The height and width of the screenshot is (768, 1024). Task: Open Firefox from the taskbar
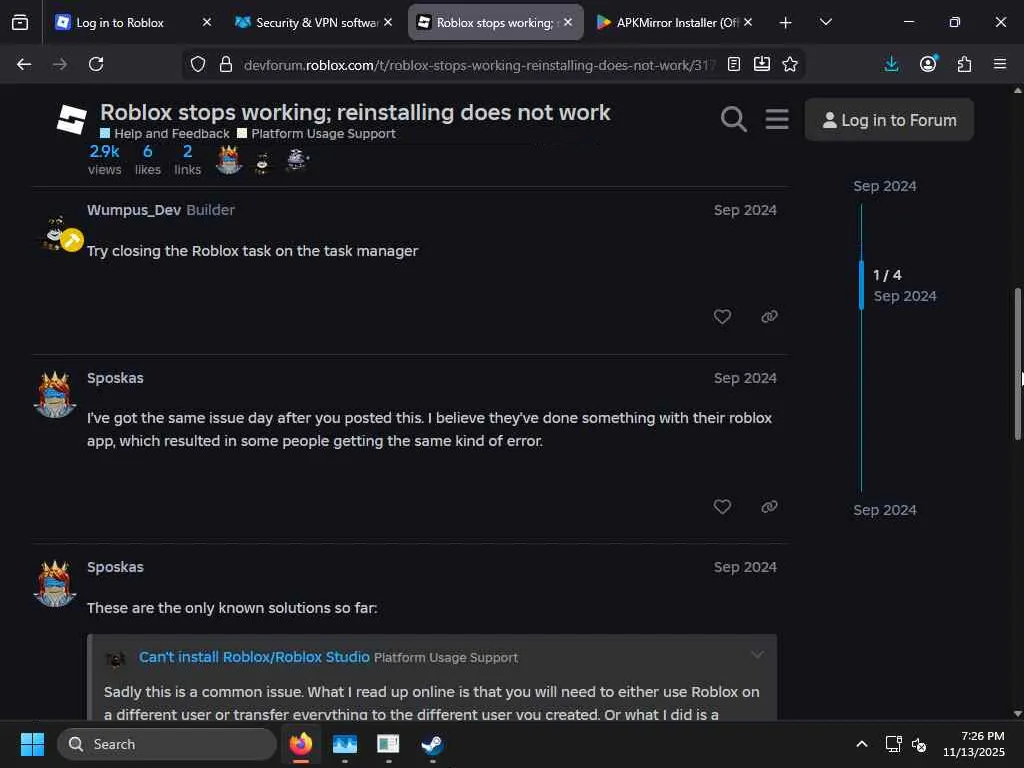300,744
